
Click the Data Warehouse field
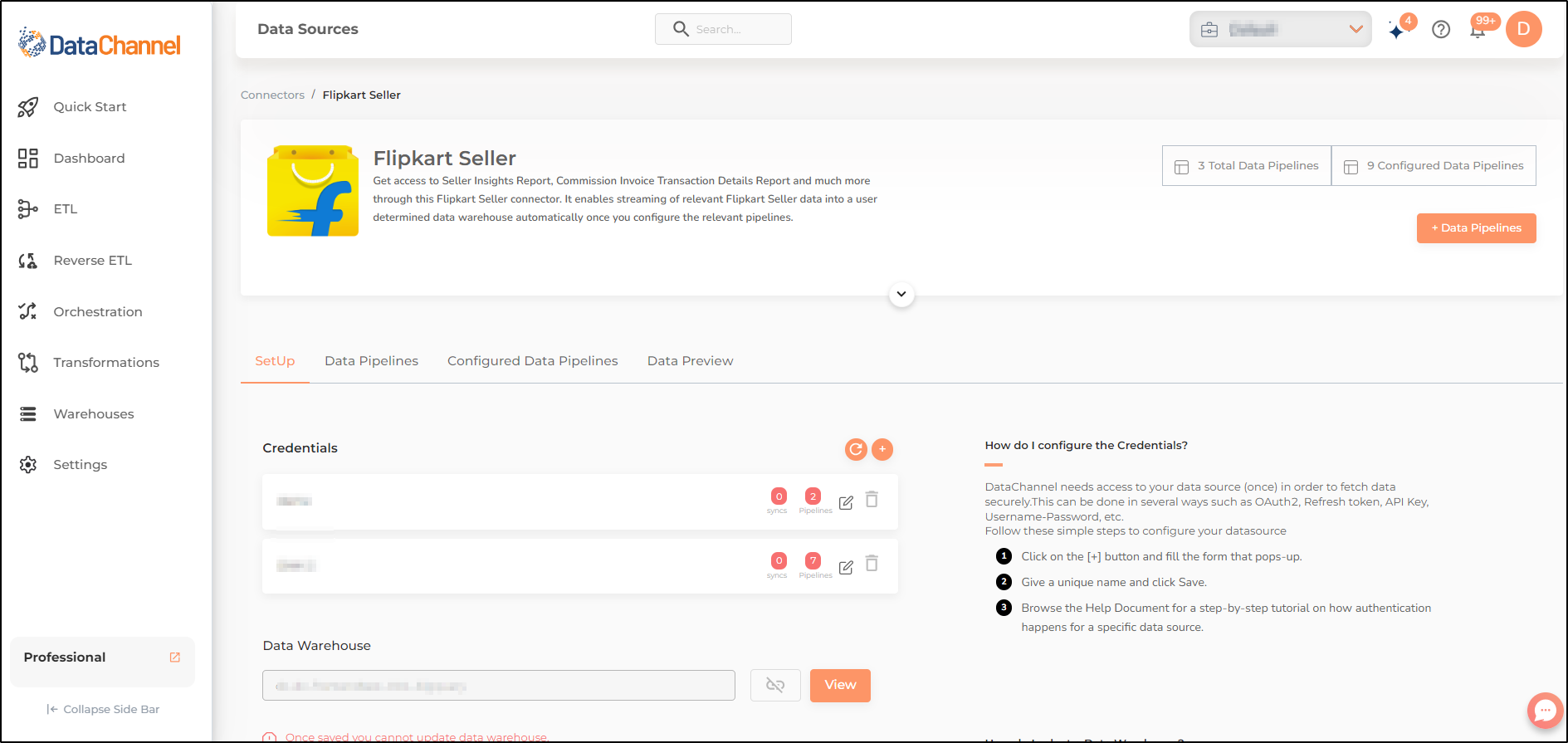click(x=499, y=686)
